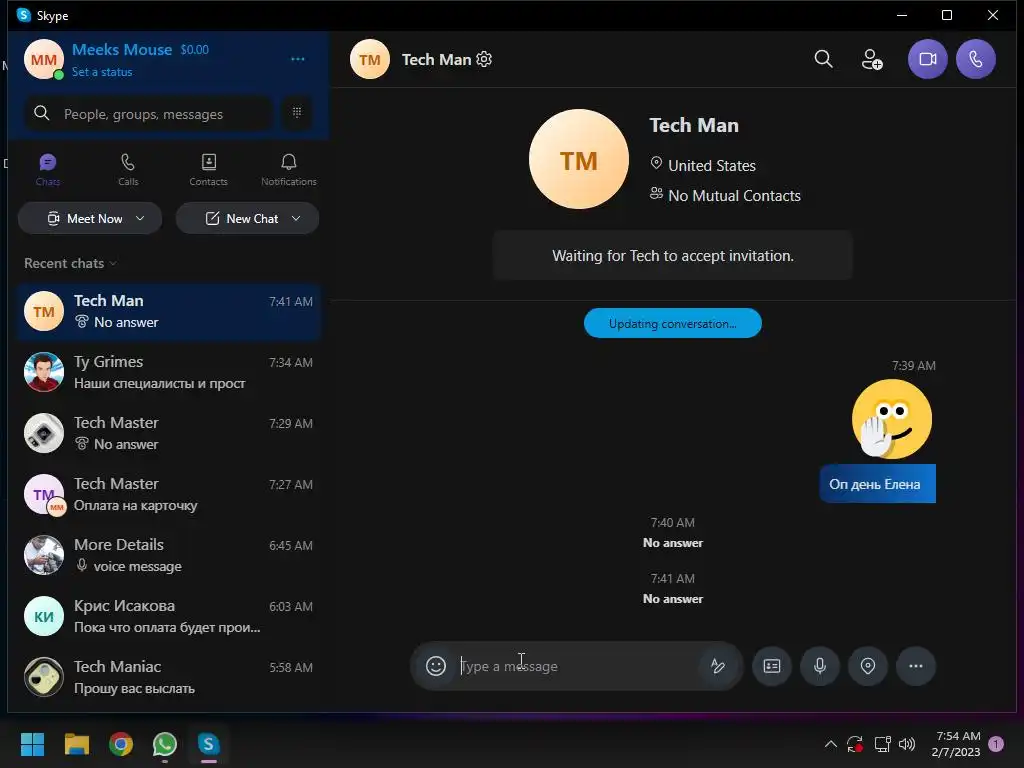Click the Tech Man header name

436,59
